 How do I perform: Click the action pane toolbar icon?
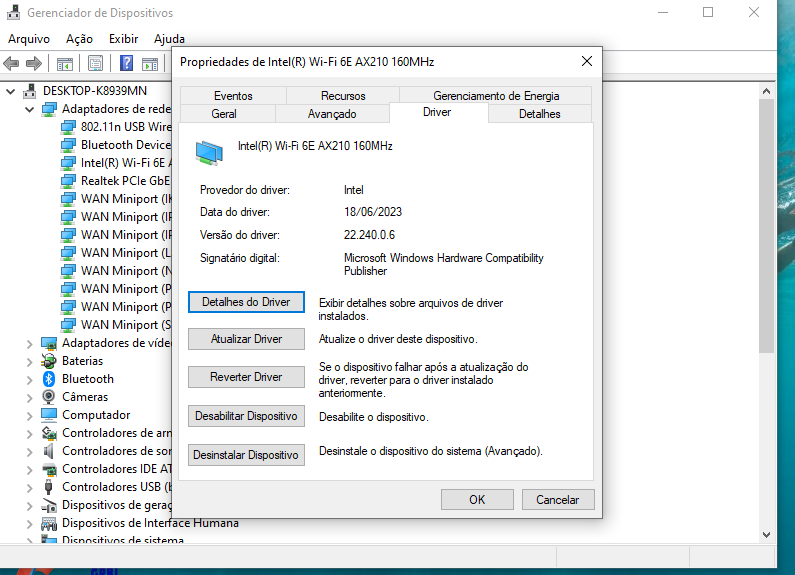click(150, 63)
